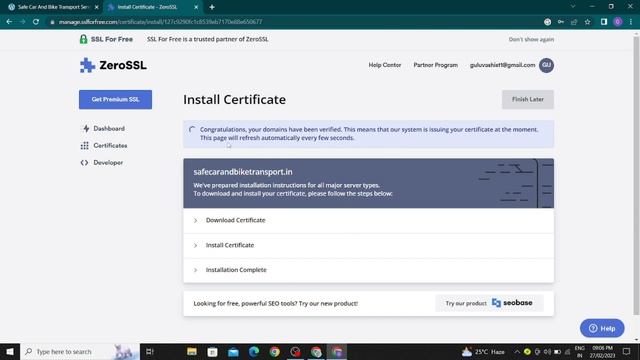Click the ZeroSSL logo
Viewport: 640px width, 360px height.
[x=113, y=65]
